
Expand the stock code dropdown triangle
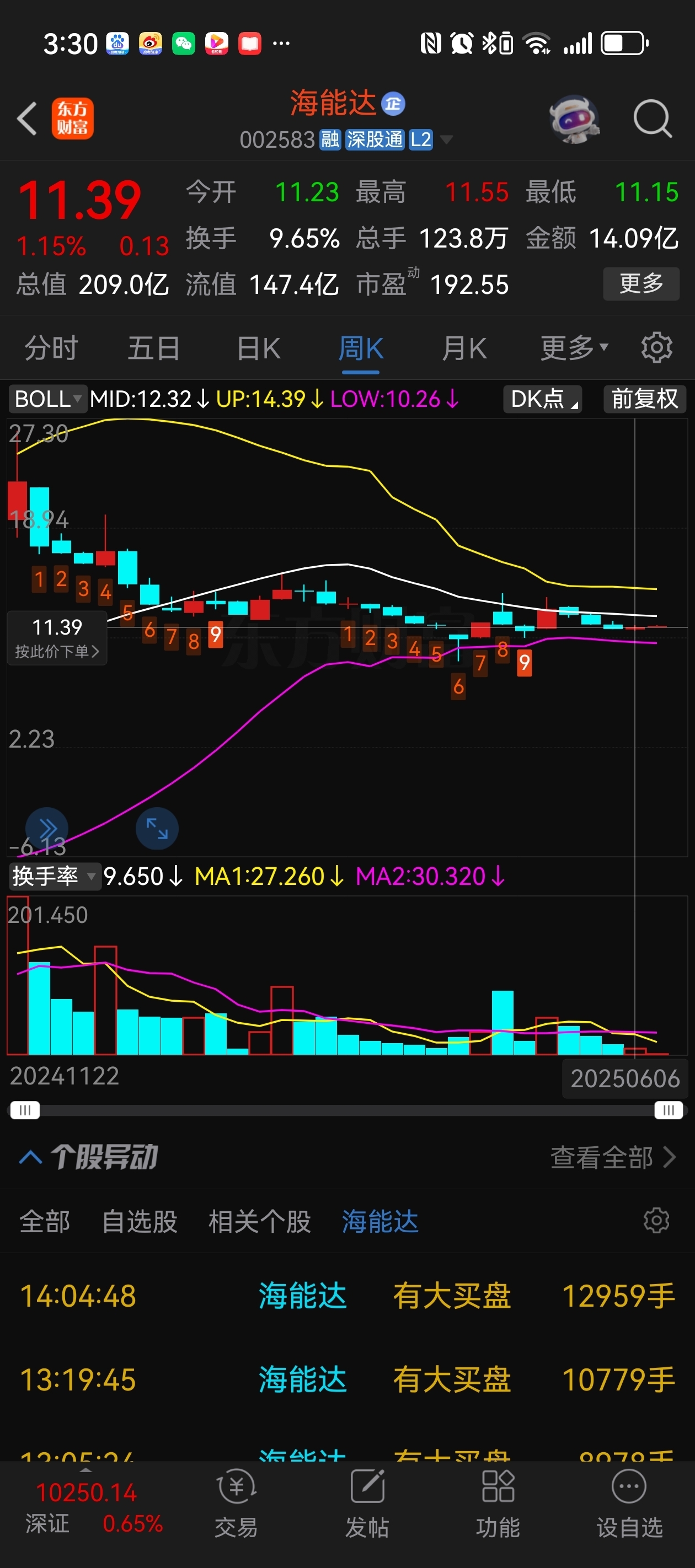[x=446, y=140]
